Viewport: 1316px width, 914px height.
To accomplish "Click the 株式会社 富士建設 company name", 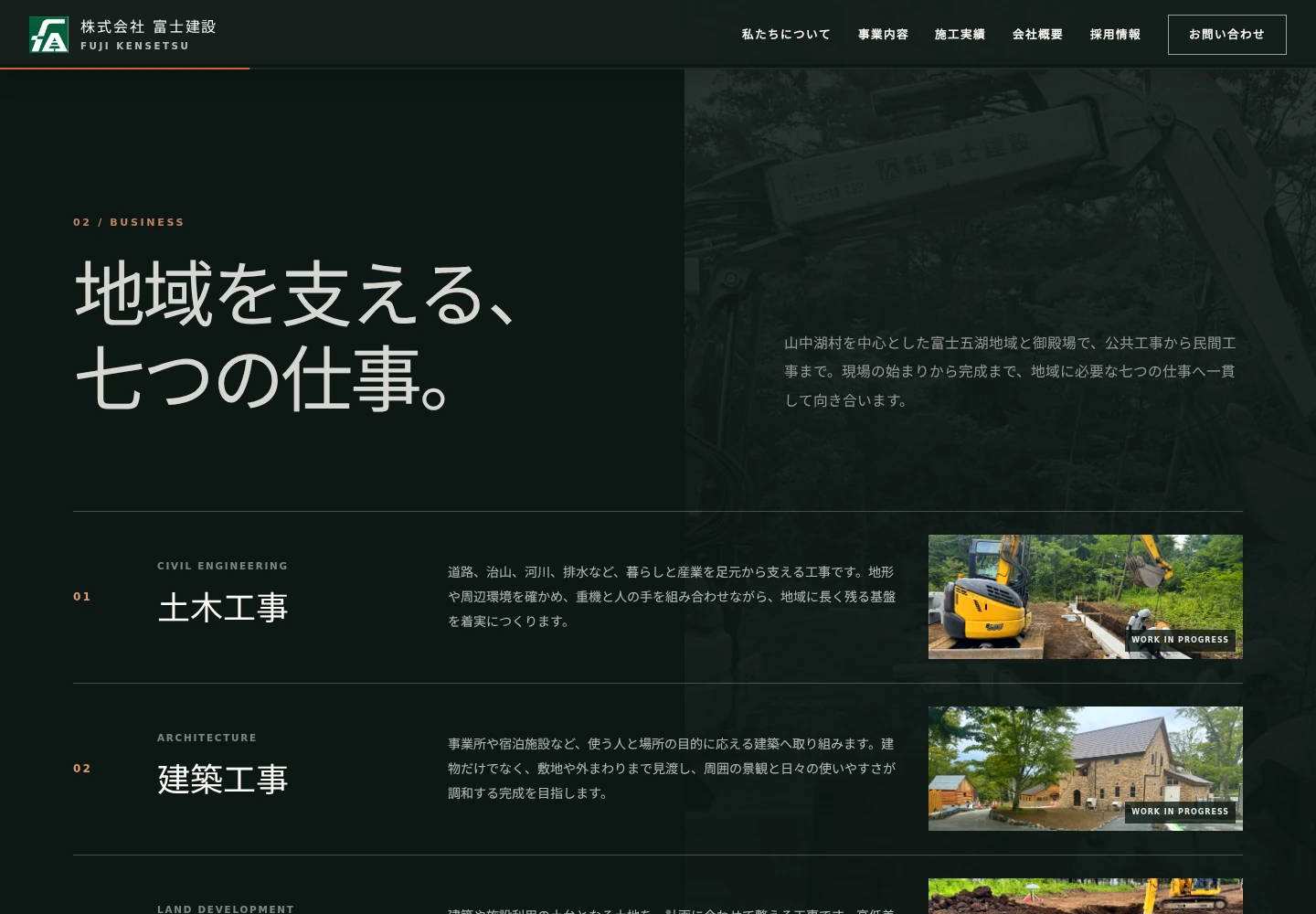I will (x=148, y=27).
